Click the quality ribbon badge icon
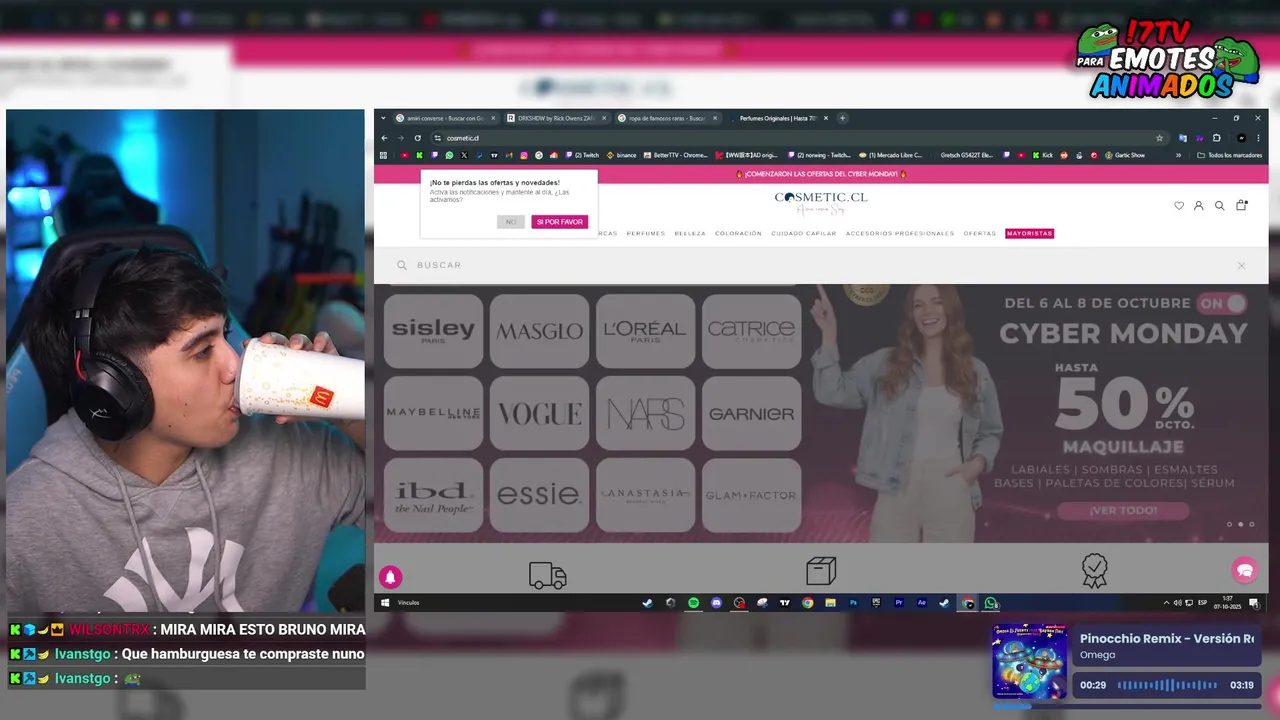The image size is (1280, 720). pos(1094,571)
